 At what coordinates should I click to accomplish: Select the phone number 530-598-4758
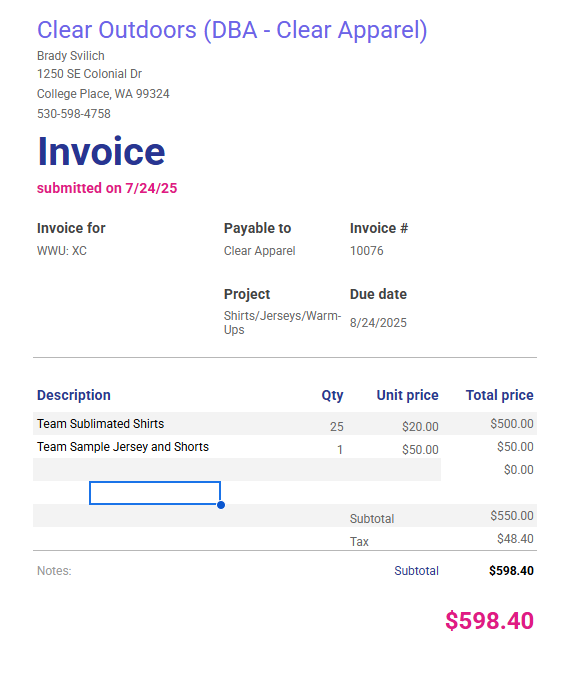coord(74,114)
